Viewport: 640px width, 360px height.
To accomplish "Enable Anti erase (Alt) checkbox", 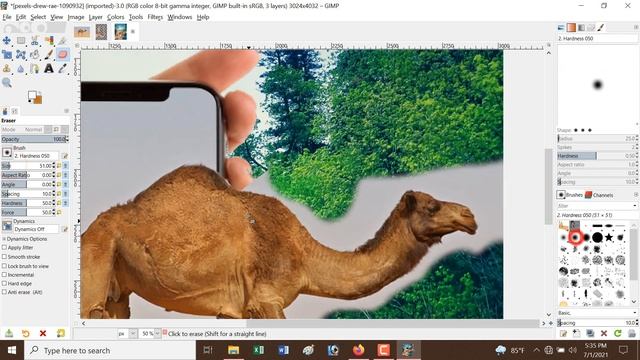I will 4,292.
